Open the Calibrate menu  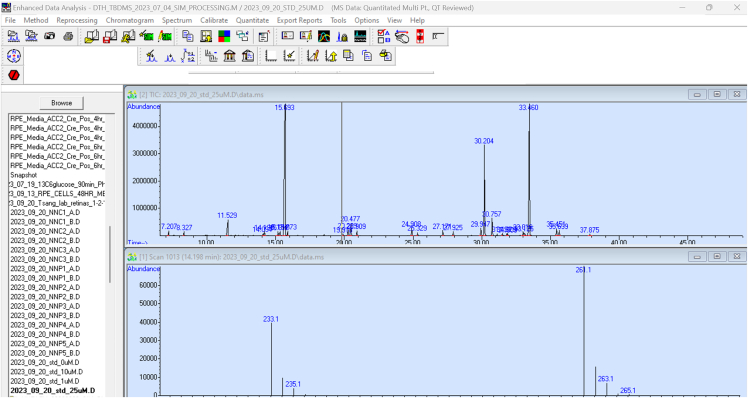pyautogui.click(x=214, y=20)
